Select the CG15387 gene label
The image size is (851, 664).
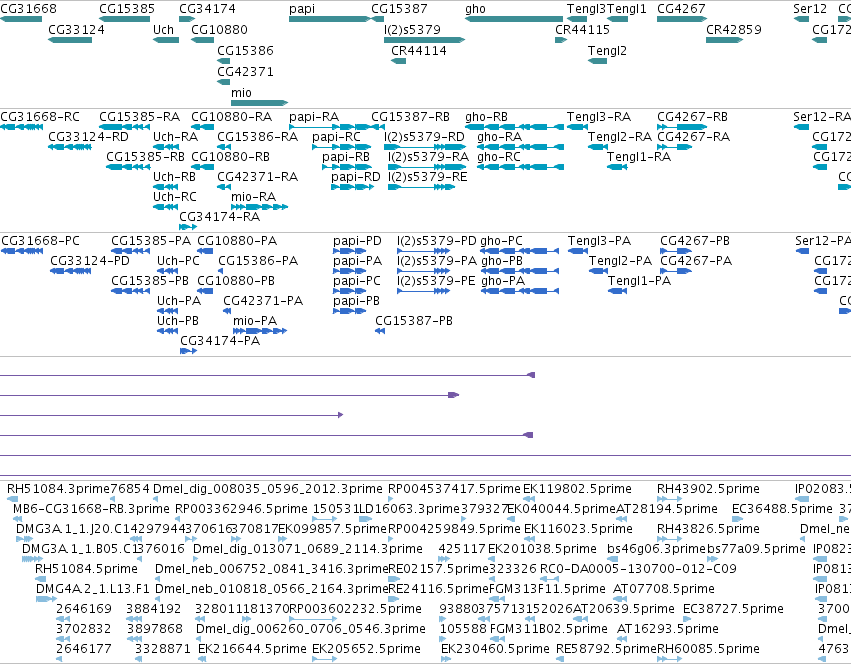click(399, 9)
